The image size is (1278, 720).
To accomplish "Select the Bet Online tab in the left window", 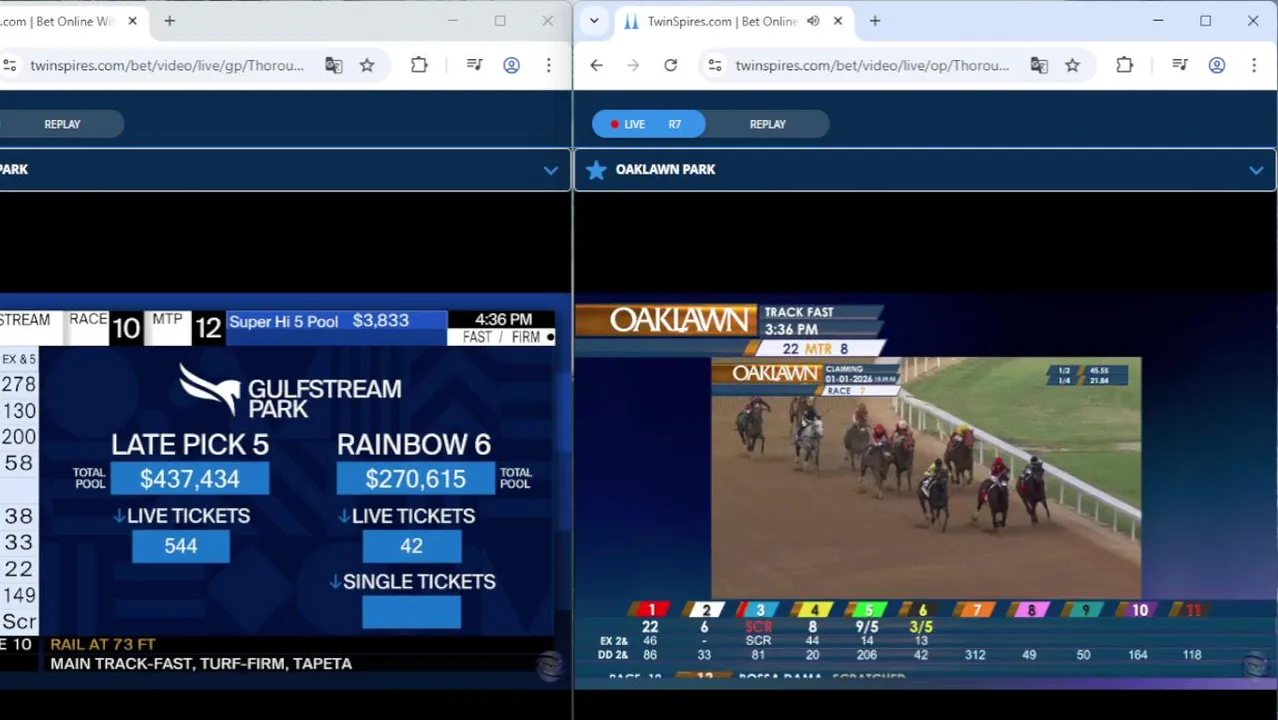I will pyautogui.click(x=70, y=21).
